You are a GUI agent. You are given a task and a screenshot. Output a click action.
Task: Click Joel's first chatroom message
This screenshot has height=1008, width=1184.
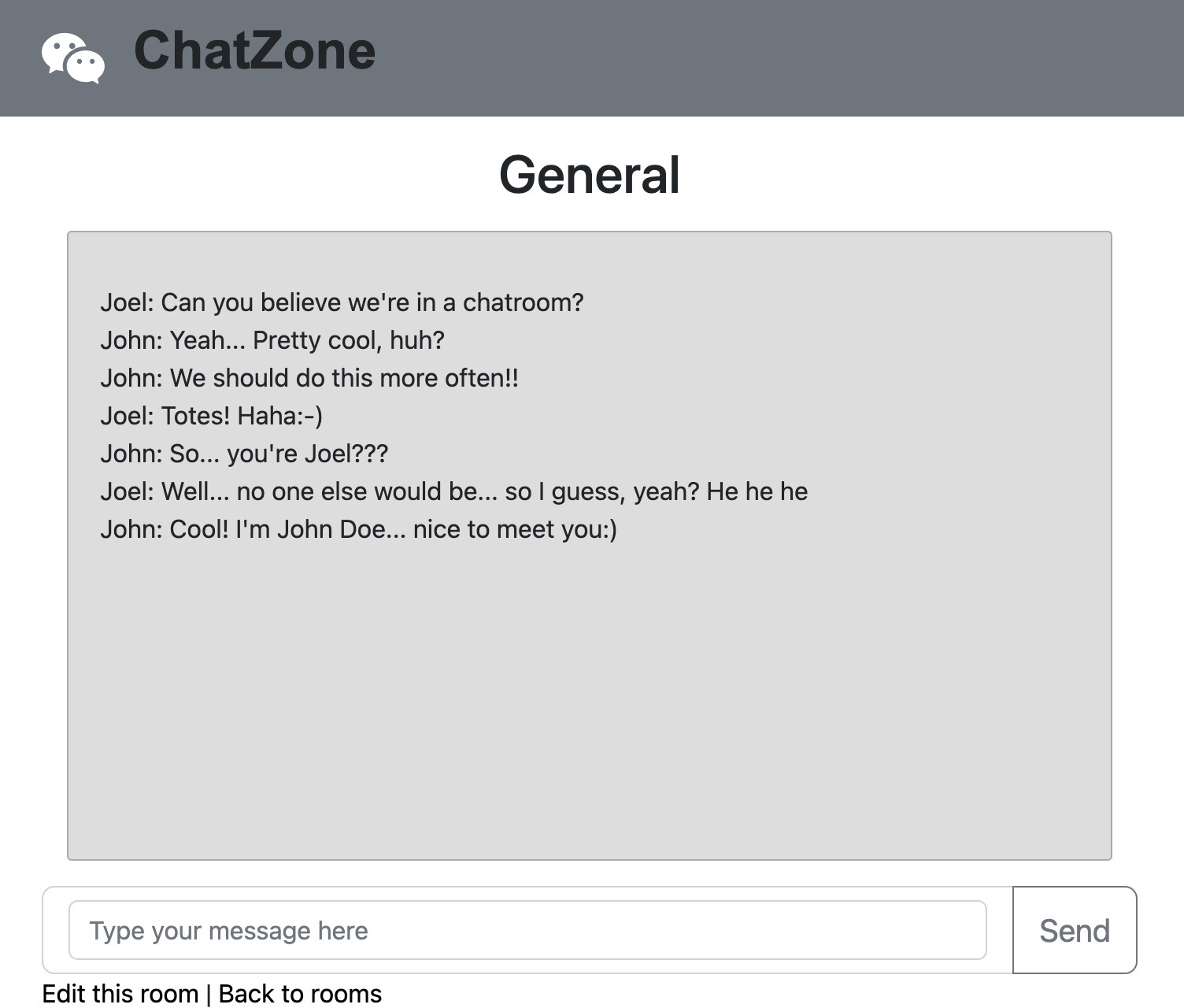(343, 302)
